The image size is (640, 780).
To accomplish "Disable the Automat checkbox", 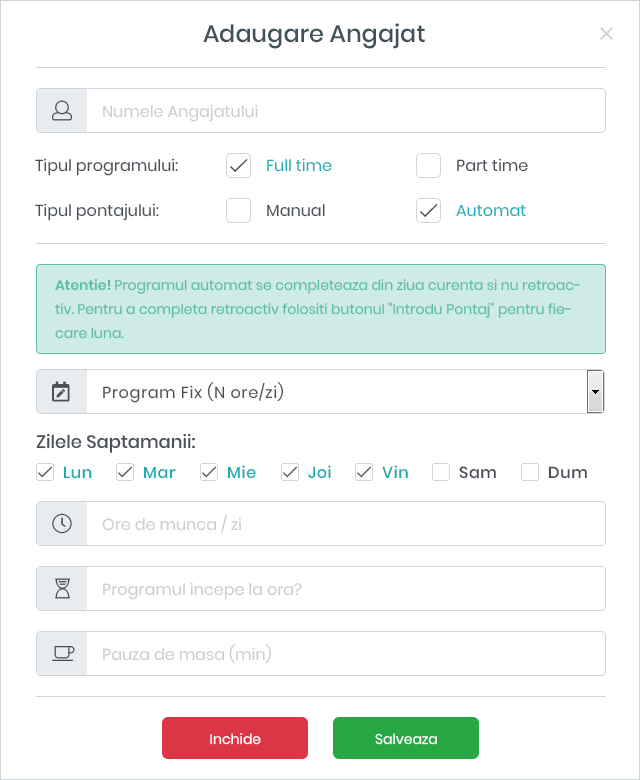I will click(x=429, y=211).
